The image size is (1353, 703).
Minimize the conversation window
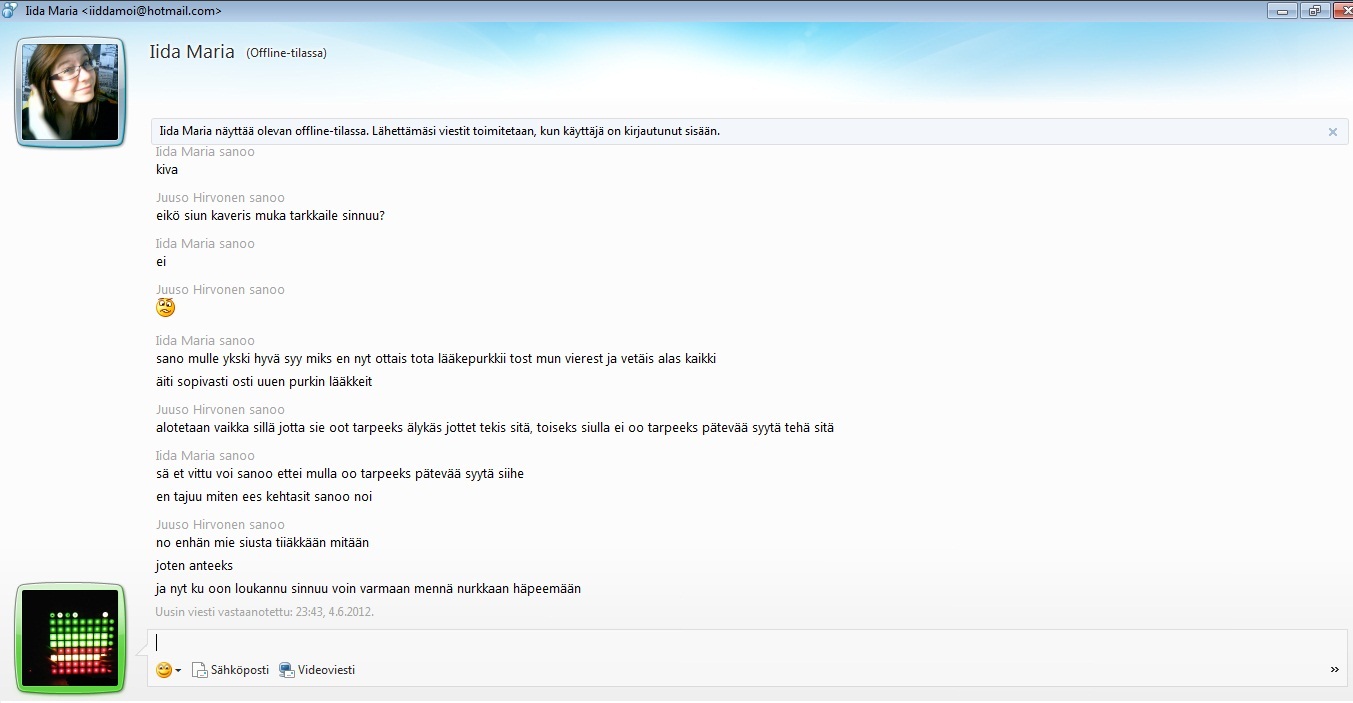[1282, 10]
